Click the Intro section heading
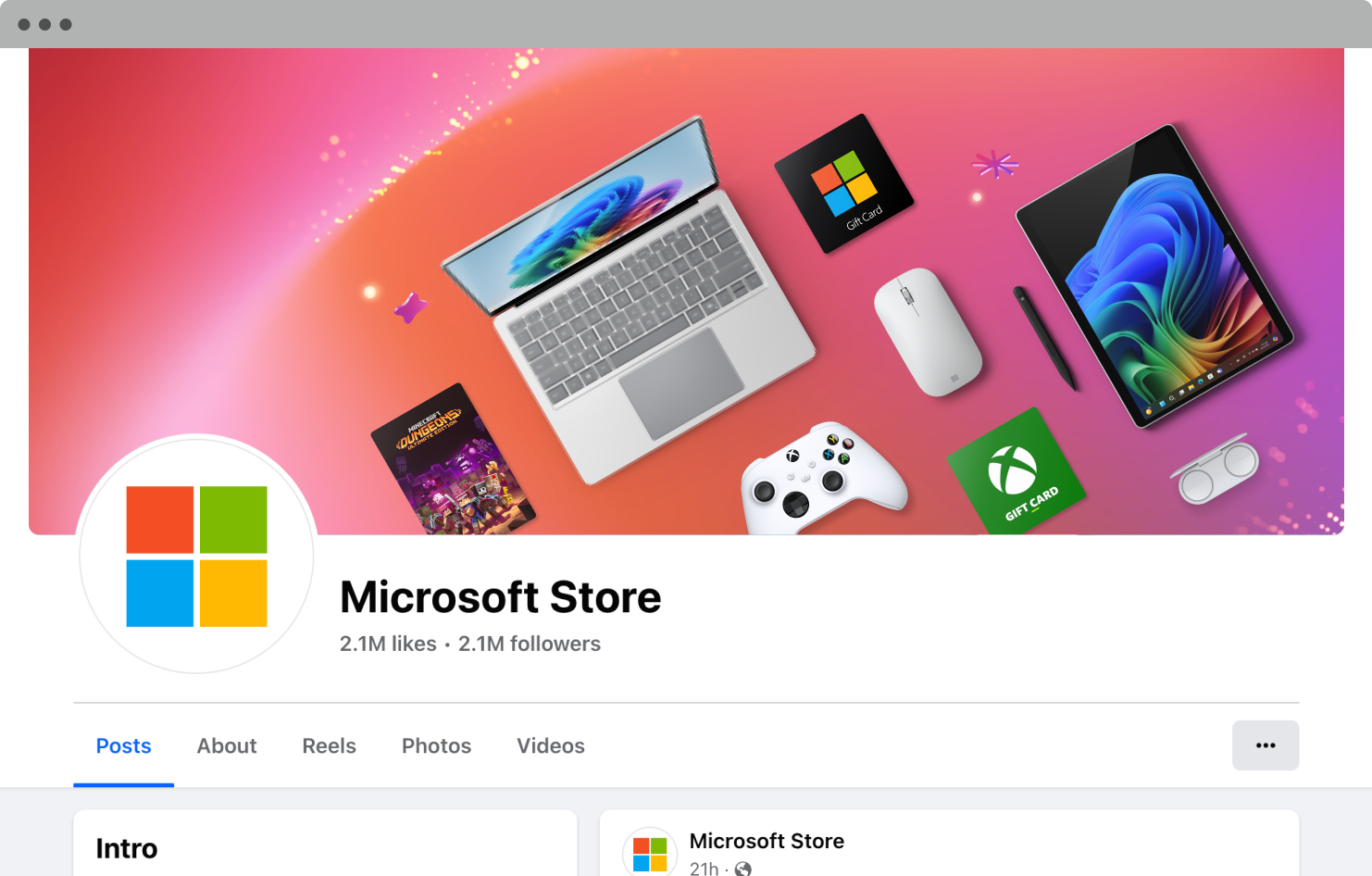This screenshot has width=1372, height=876. pyautogui.click(x=127, y=848)
